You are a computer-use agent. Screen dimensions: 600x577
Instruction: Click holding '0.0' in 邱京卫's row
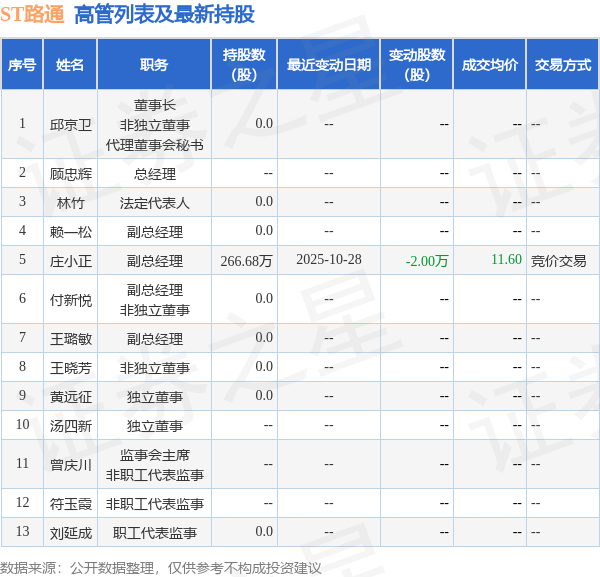pyautogui.click(x=264, y=123)
